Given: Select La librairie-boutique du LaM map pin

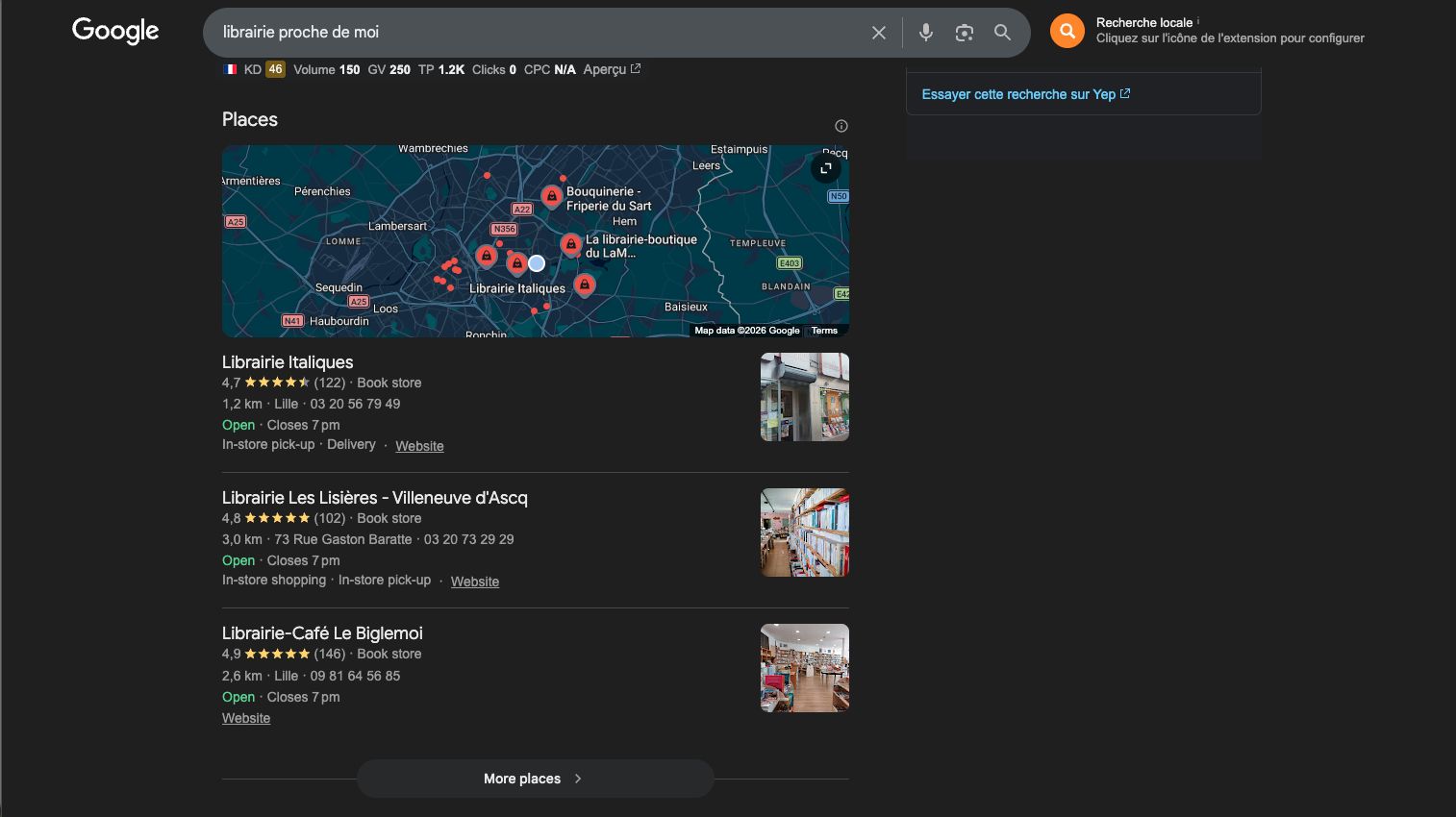Looking at the screenshot, I should tap(571, 245).
